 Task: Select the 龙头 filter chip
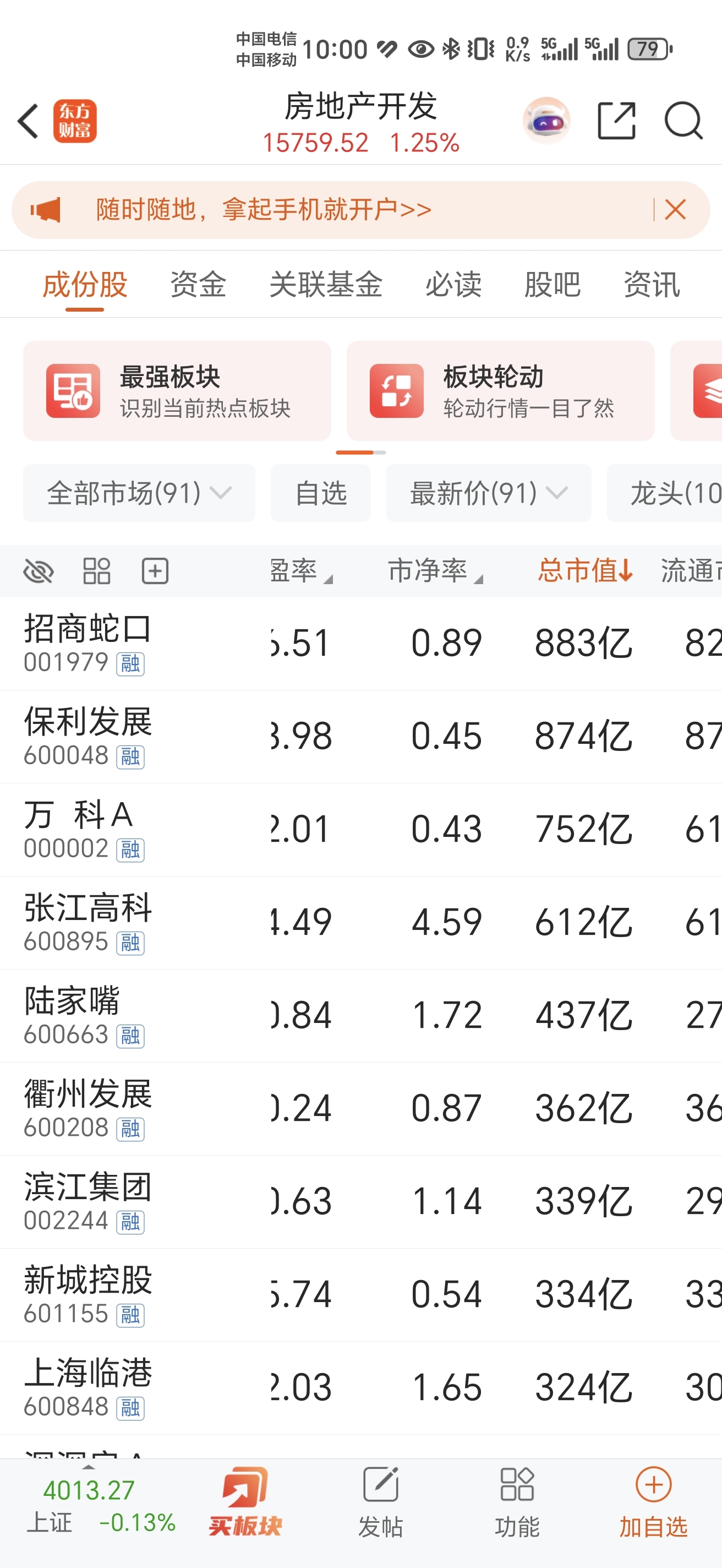pos(665,493)
